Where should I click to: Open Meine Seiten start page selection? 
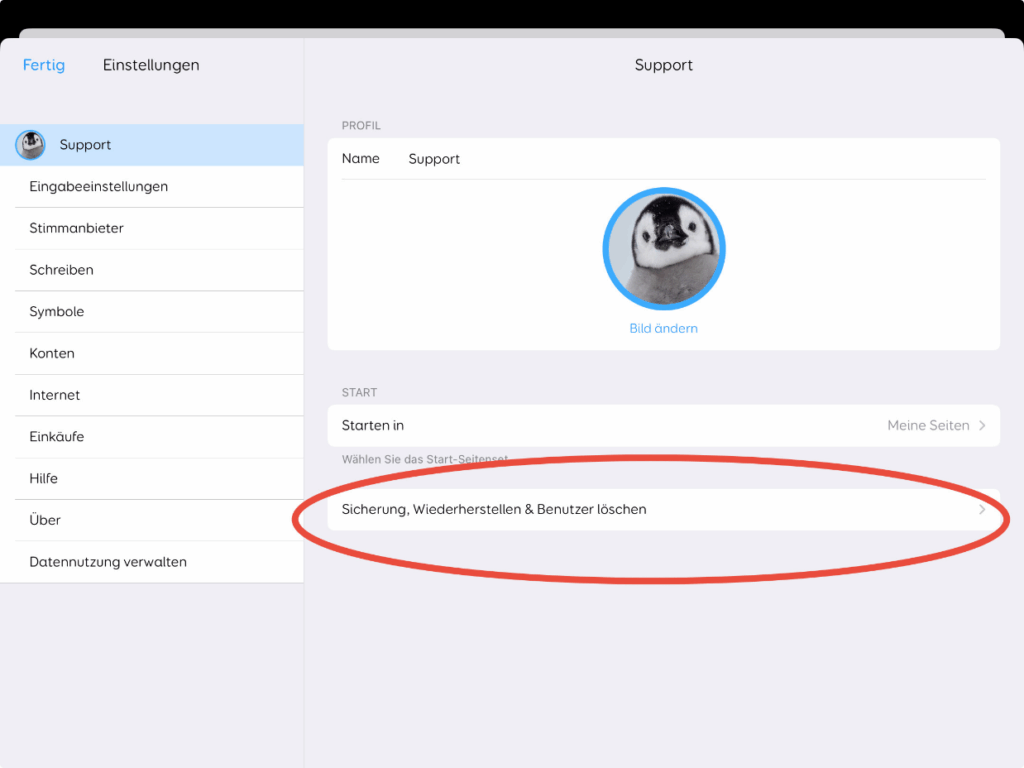[x=927, y=426]
